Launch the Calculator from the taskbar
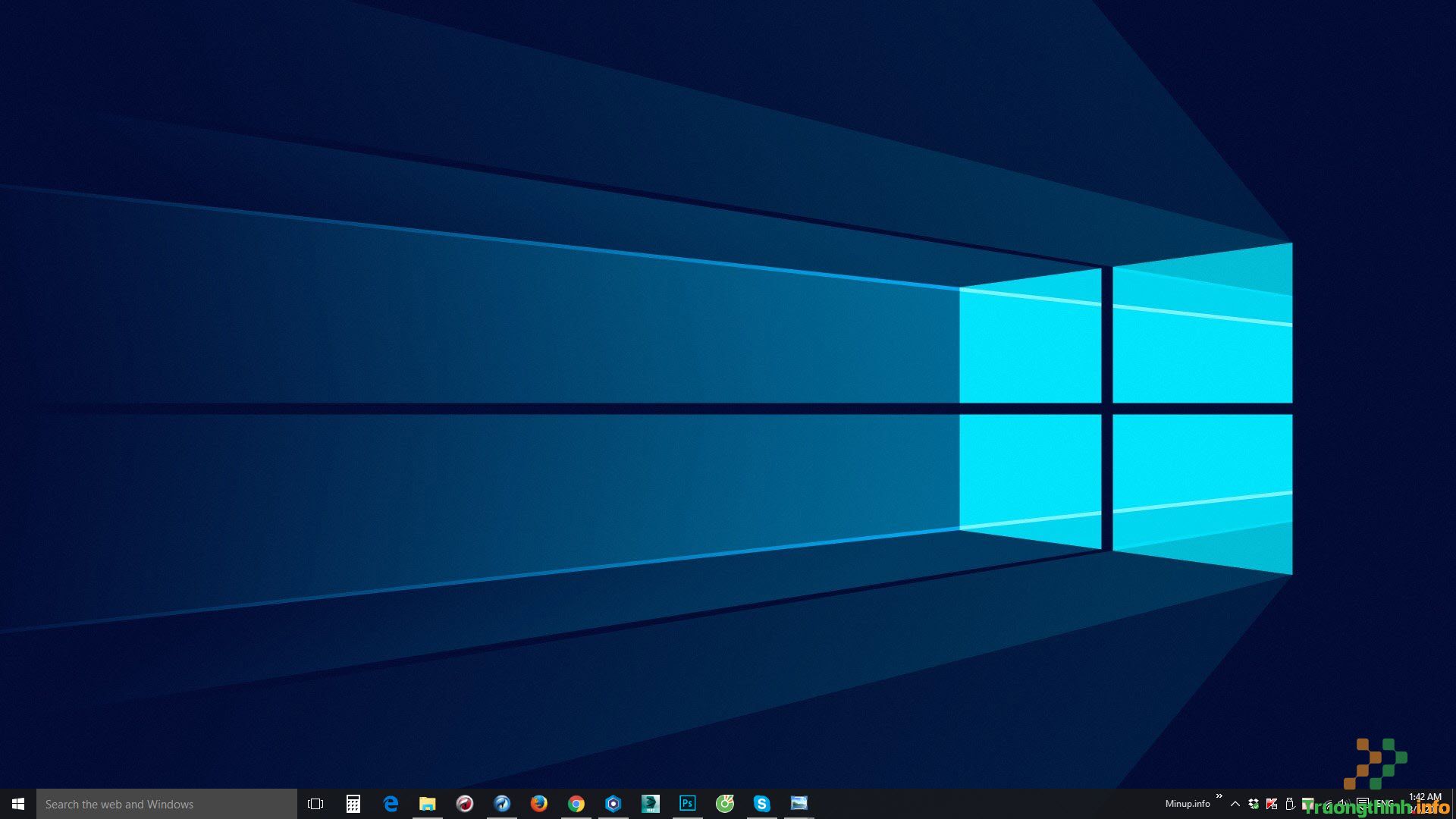 353,804
